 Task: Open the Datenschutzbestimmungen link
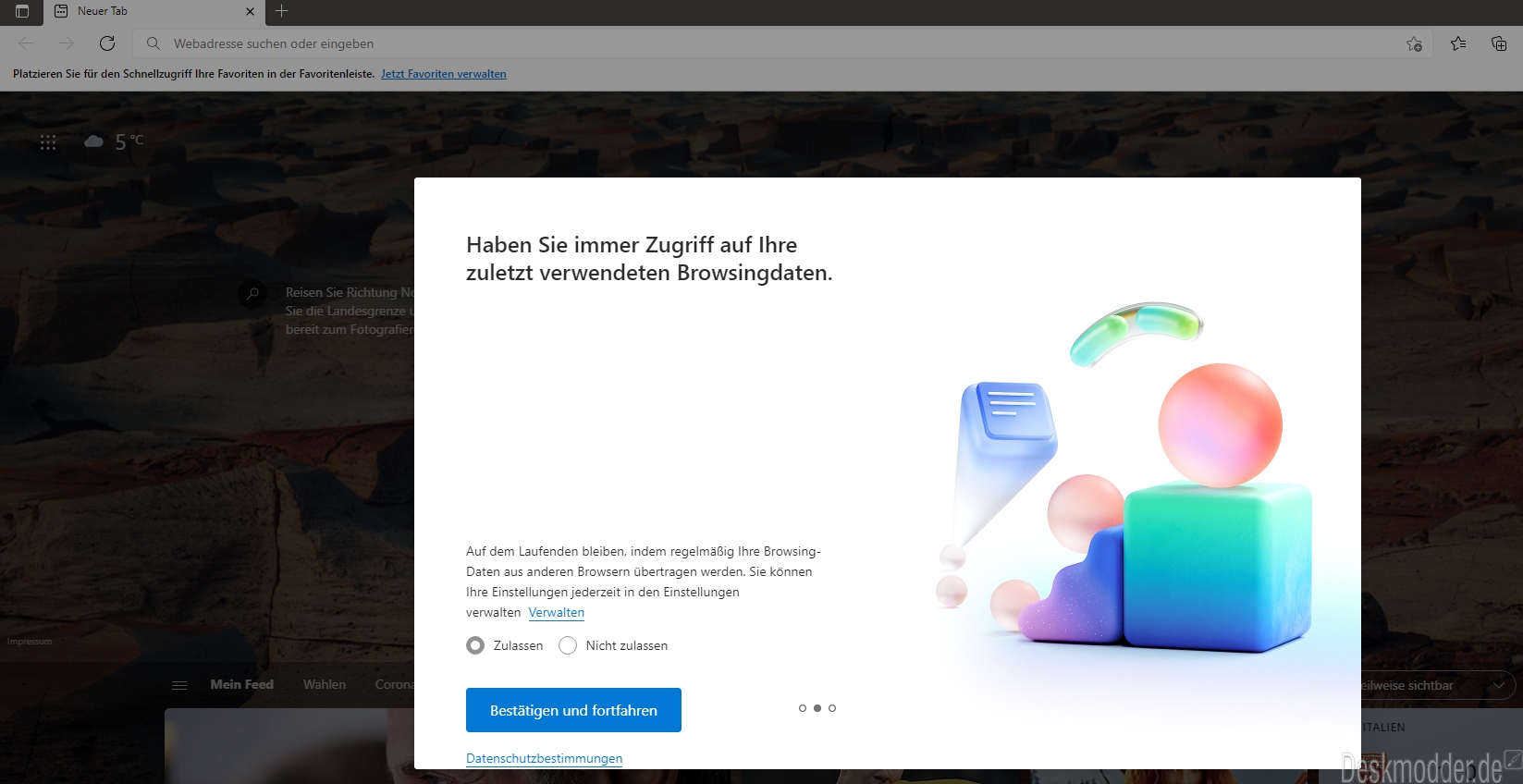(x=544, y=758)
